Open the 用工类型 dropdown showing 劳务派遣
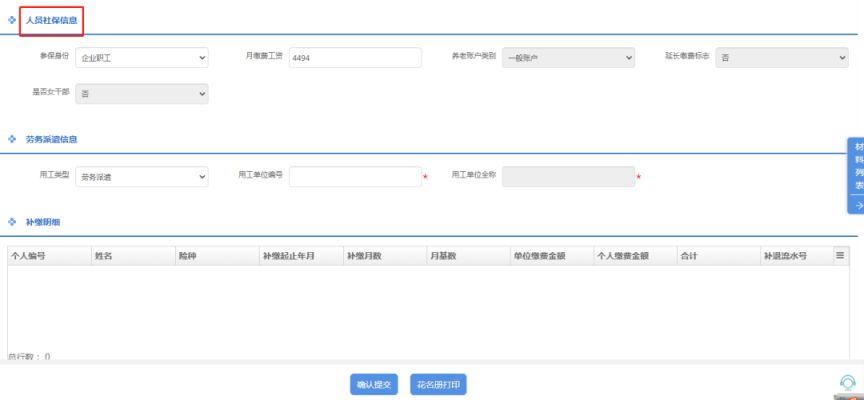864x400 pixels. (x=142, y=176)
